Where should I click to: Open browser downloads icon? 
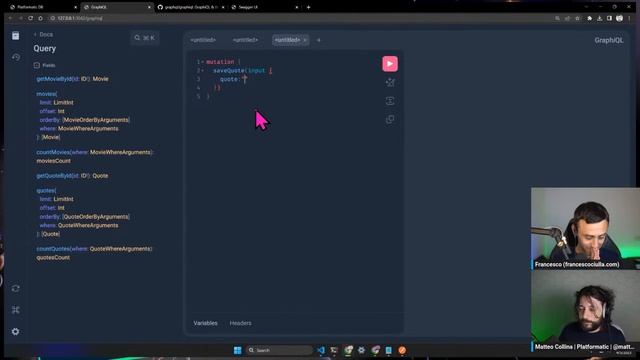[599, 18]
